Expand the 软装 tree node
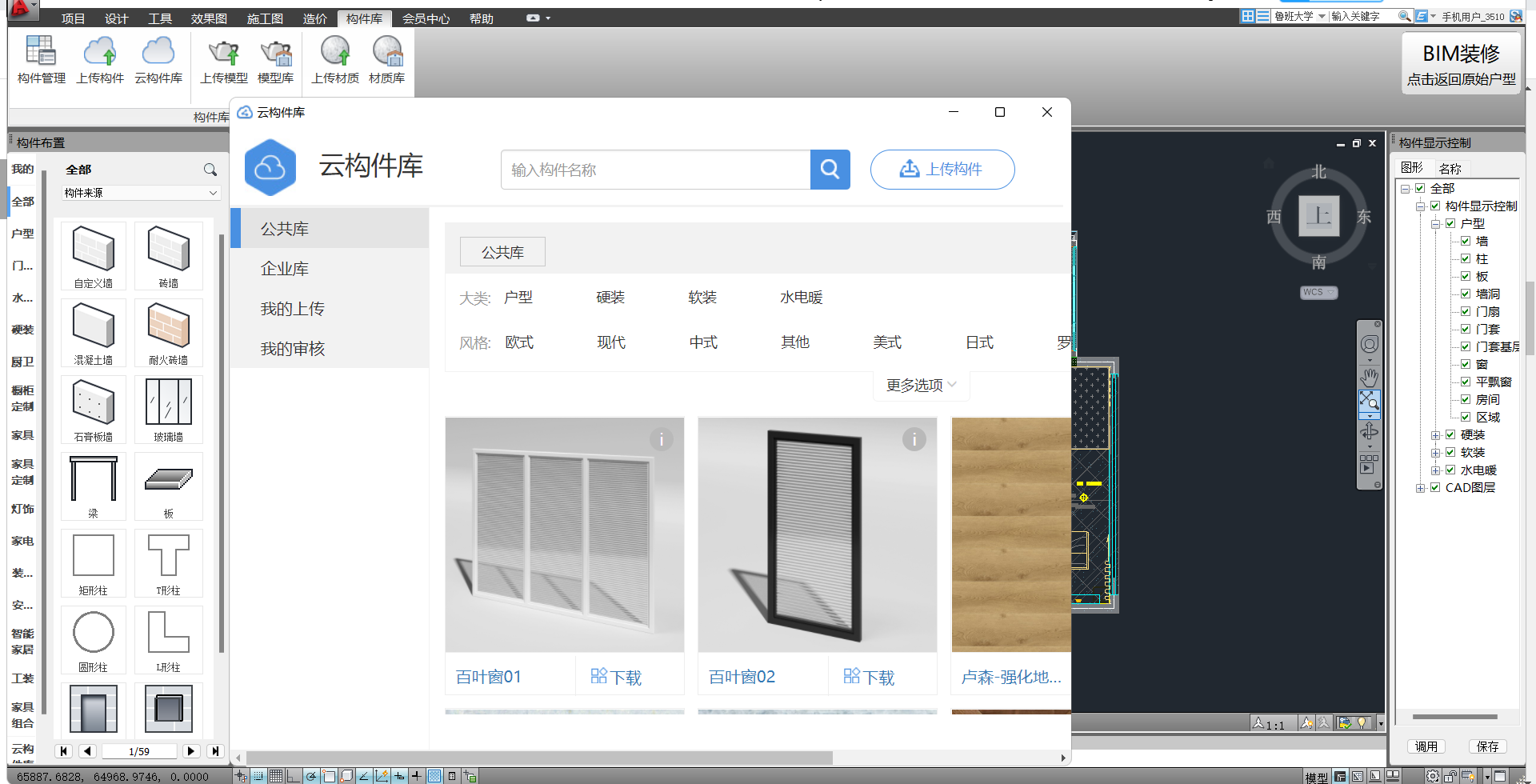This screenshot has height=784, width=1536. coord(1436,453)
